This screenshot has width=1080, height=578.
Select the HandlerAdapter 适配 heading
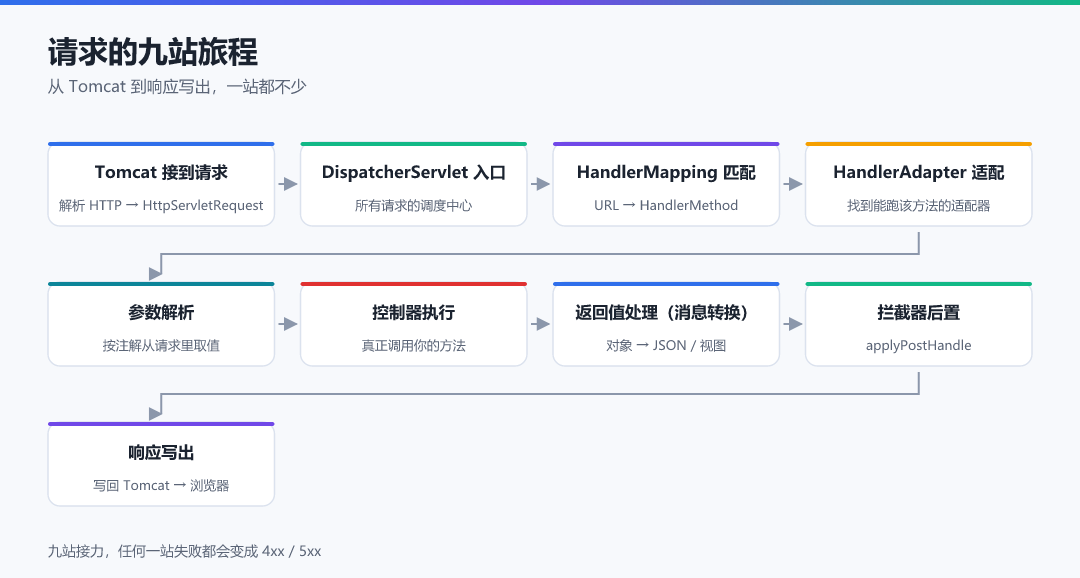[x=919, y=172]
